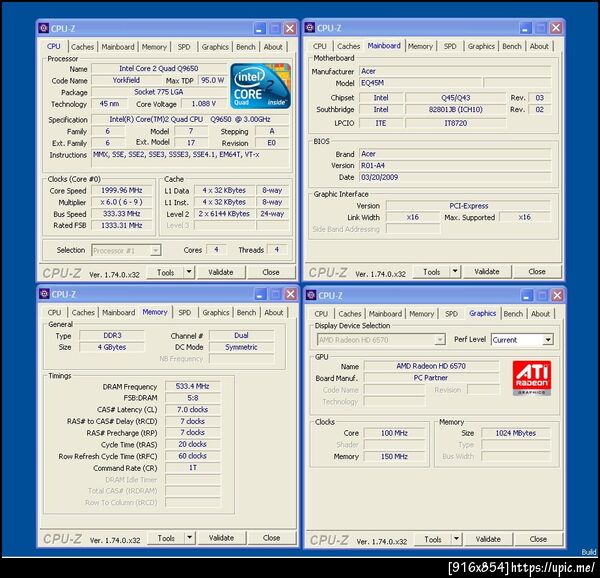Open Tools dropdown arrow in the CPU window
Image resolution: width=600 pixels, height=578 pixels.
(189, 272)
